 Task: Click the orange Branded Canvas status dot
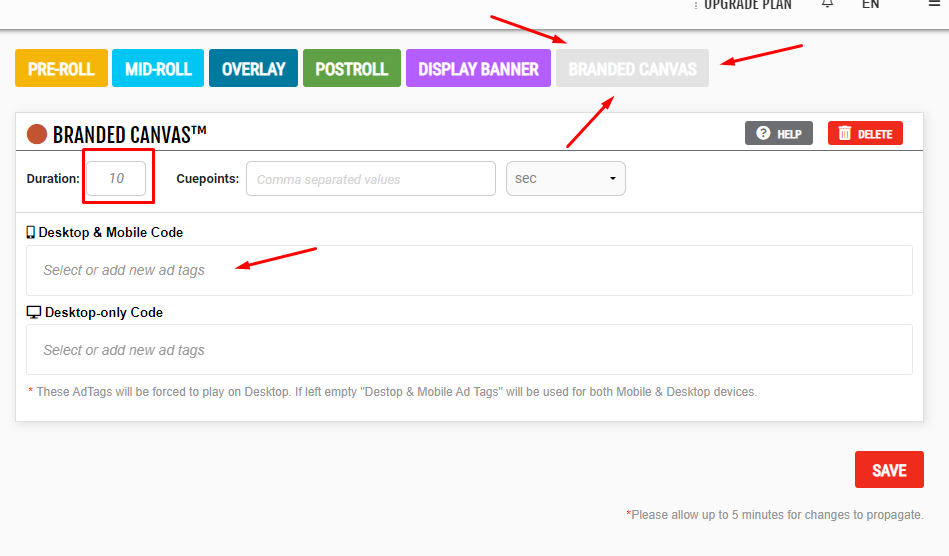(37, 134)
